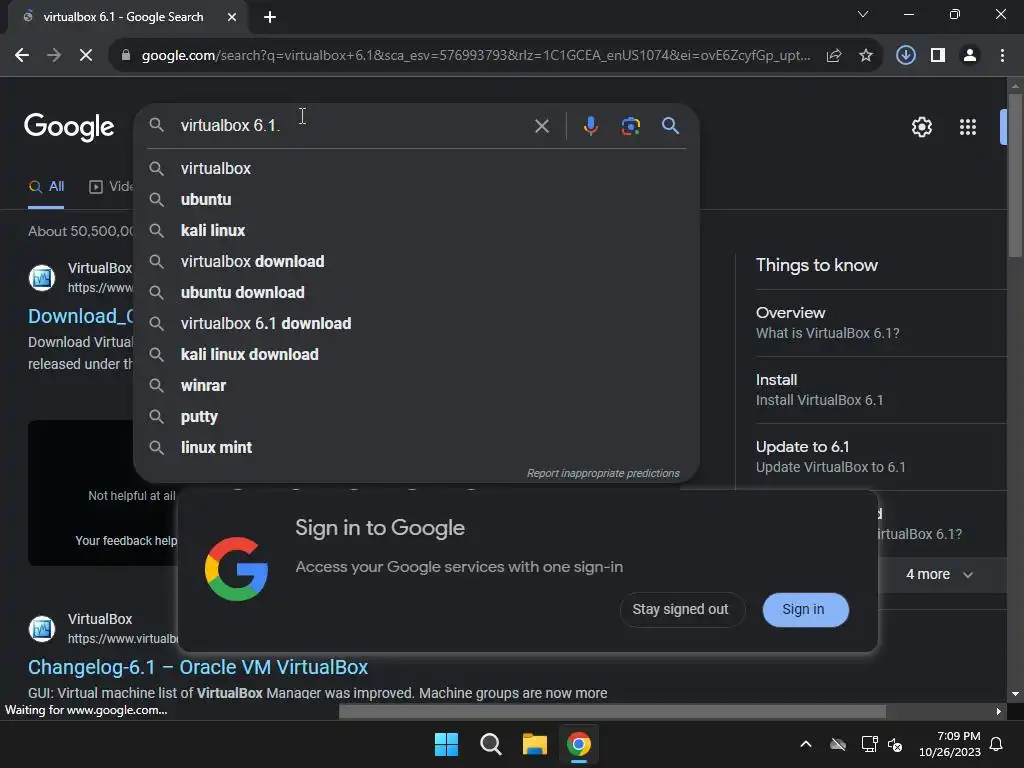Stop loading the page
The height and width of the screenshot is (768, 1024).
86,56
